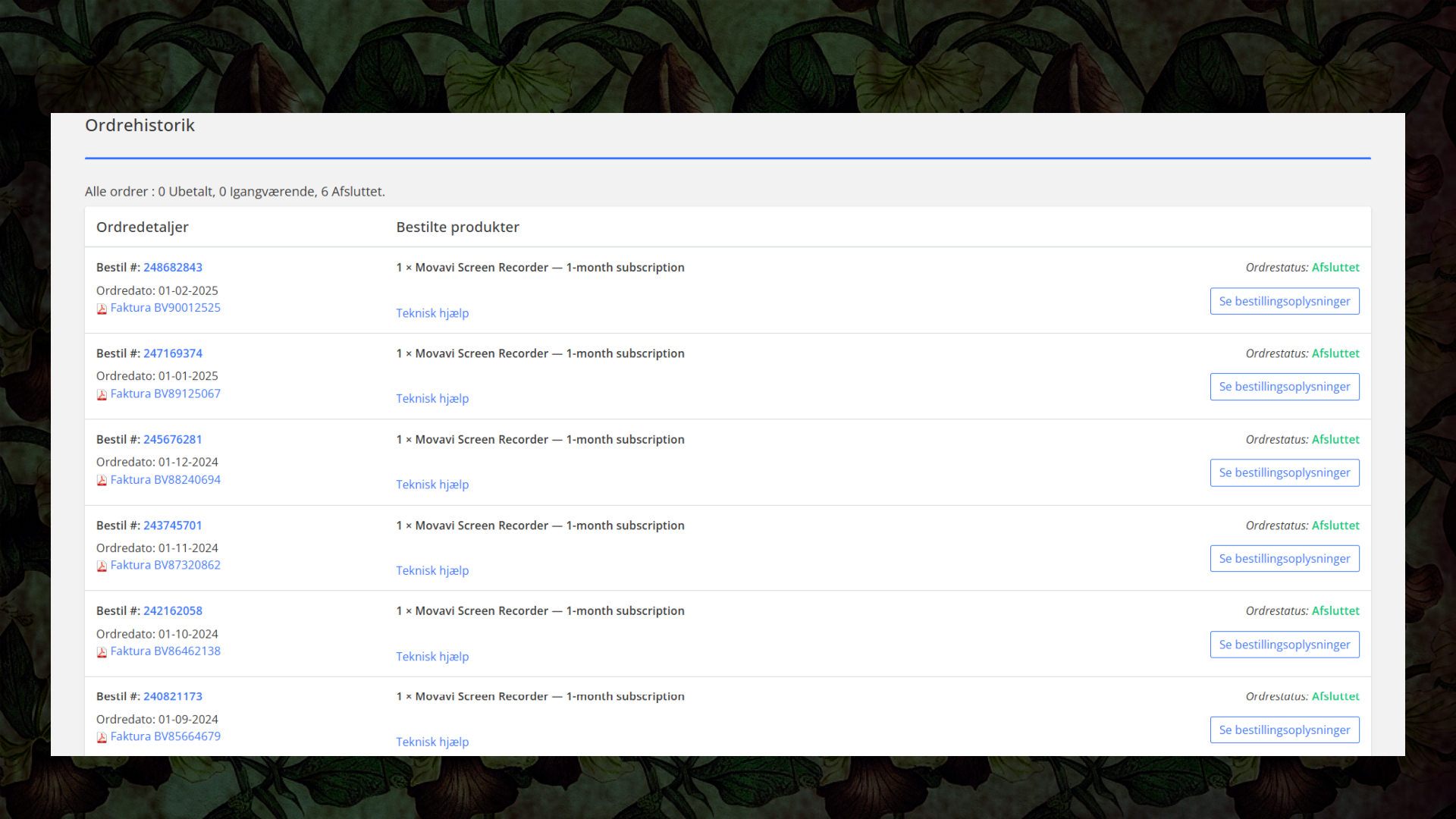Screen dimensions: 1456x819
Task: Open Teknisk hjælp for order 240821173
Action: click(432, 742)
